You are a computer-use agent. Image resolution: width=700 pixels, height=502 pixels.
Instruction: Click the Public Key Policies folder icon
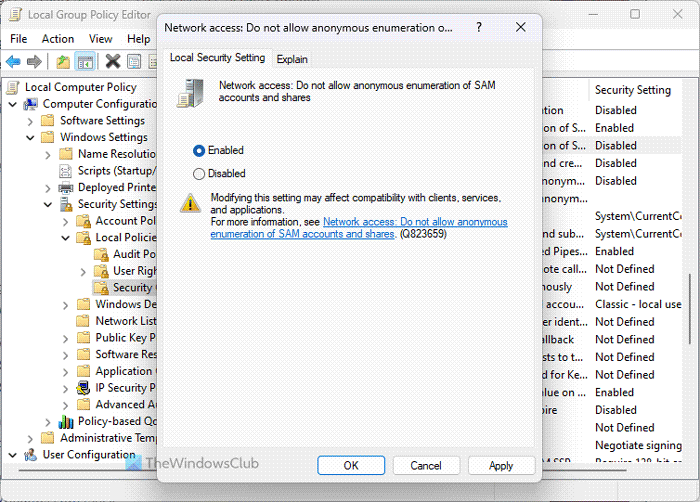coord(83,338)
